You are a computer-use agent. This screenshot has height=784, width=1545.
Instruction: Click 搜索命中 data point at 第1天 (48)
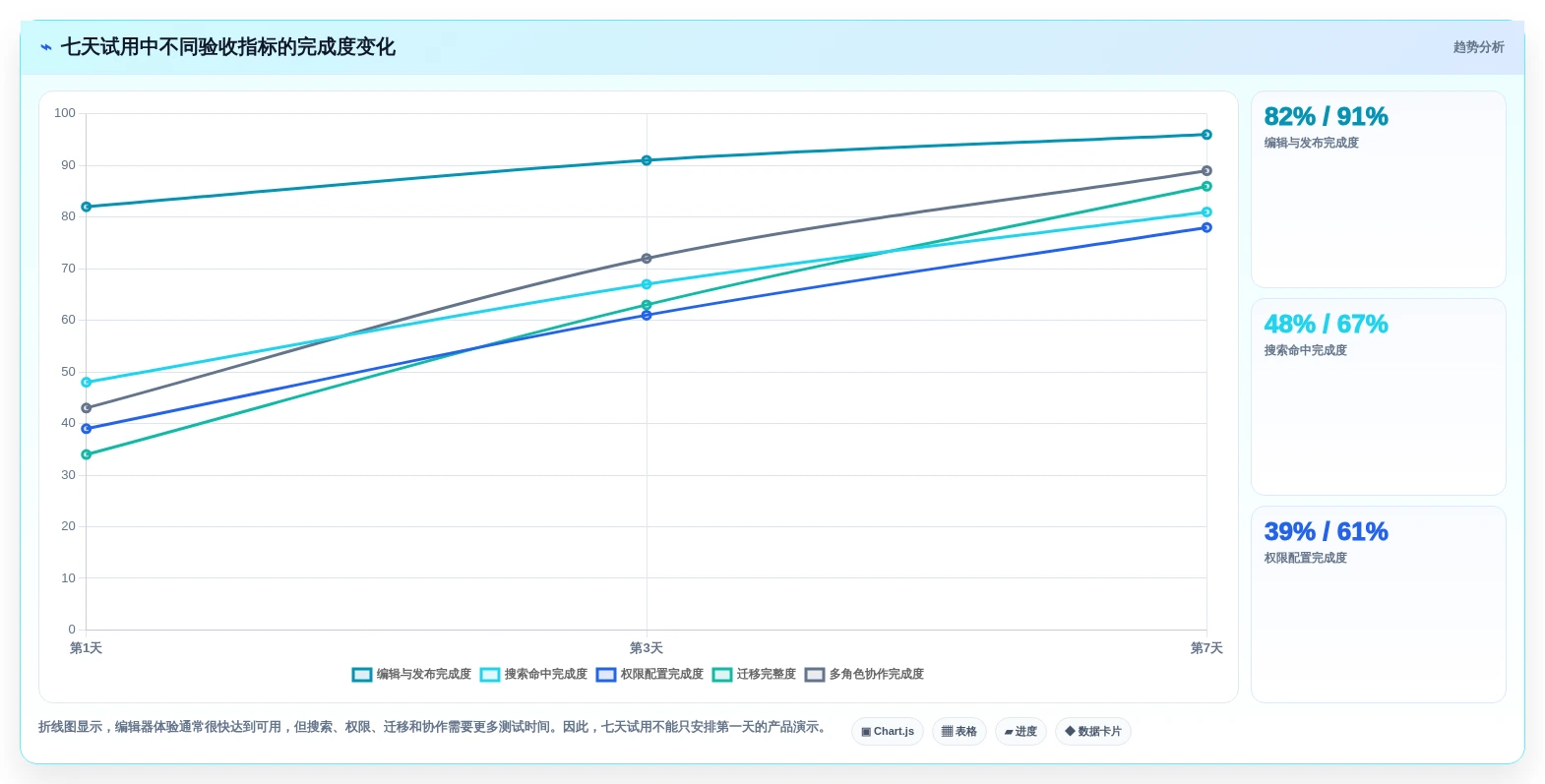[x=87, y=383]
